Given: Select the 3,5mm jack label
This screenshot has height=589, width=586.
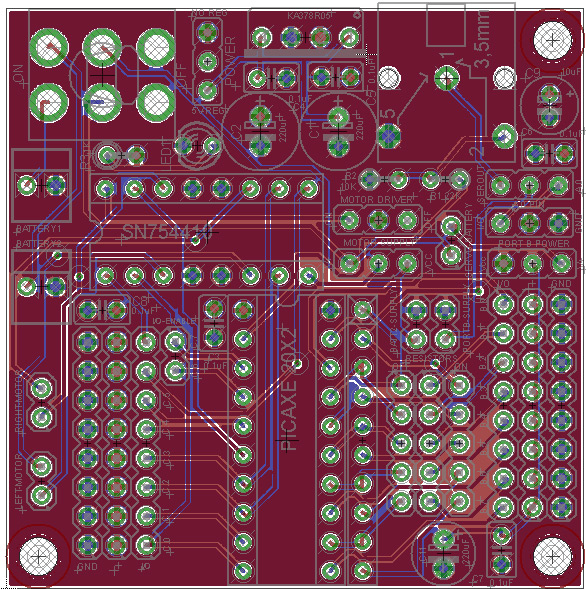Looking at the screenshot, I should click(482, 40).
